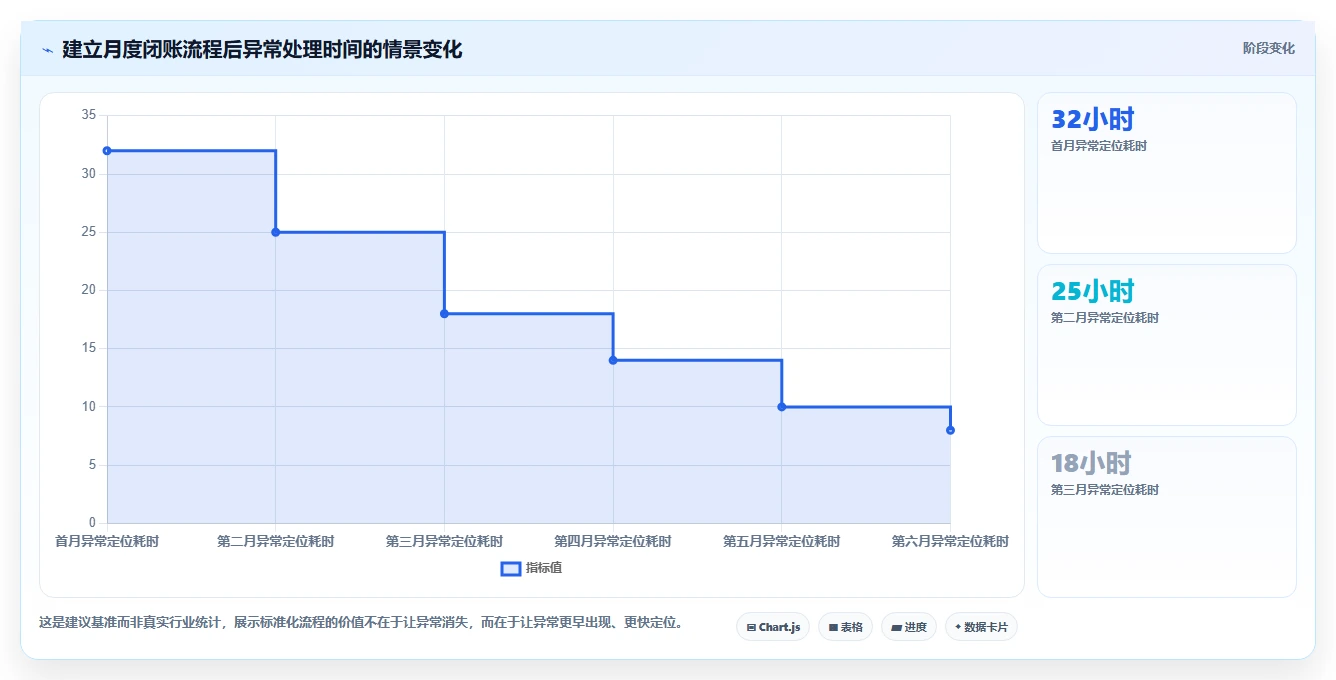Click the footnote starting 这是建议基准而非真实行业统计
Image resolution: width=1336 pixels, height=680 pixels.
[361, 622]
